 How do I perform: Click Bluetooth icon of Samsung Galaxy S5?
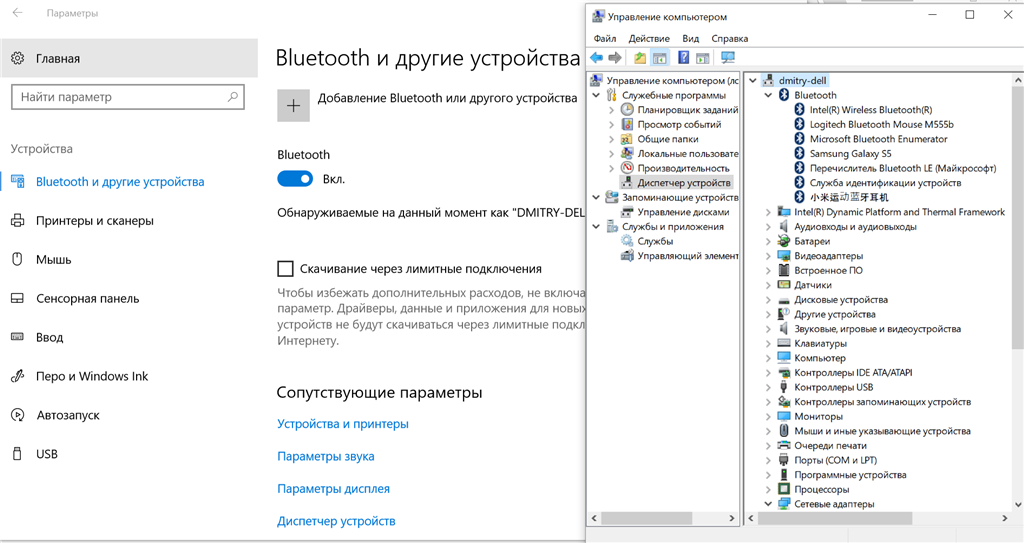(x=799, y=154)
